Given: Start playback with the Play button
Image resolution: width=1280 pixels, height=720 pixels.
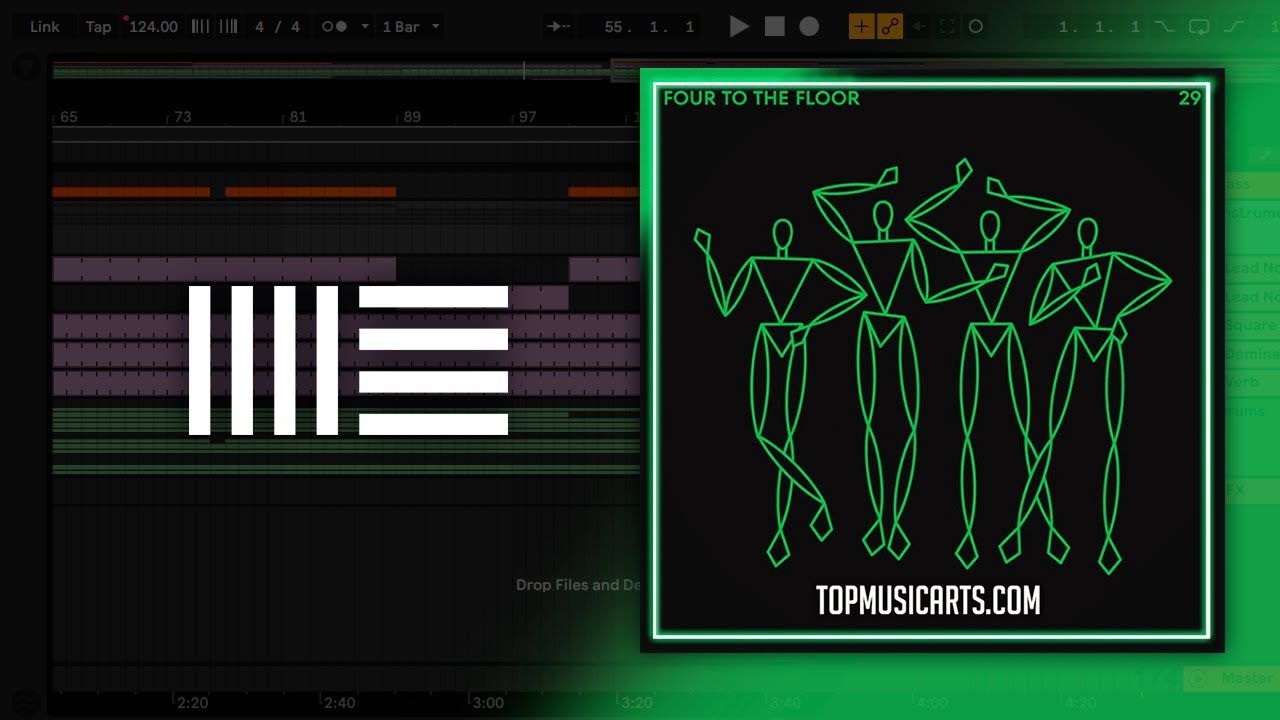Looking at the screenshot, I should pyautogui.click(x=739, y=27).
